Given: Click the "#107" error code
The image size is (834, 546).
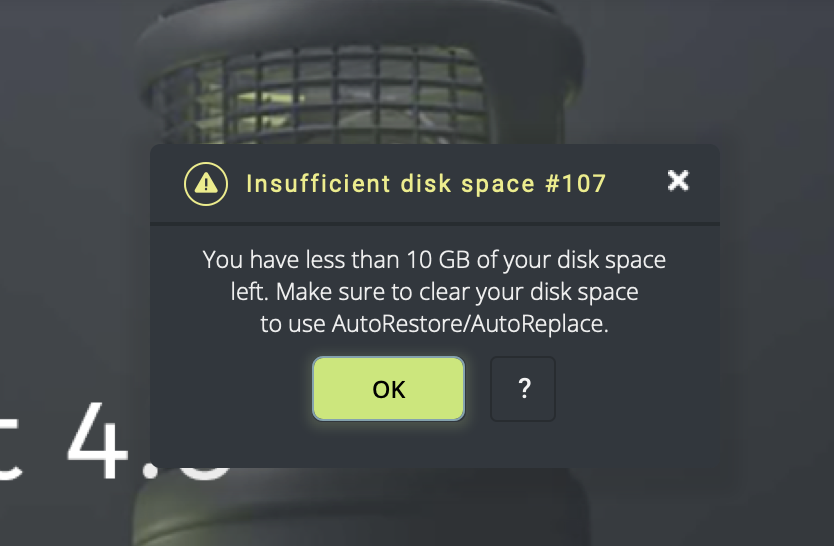Looking at the screenshot, I should point(577,184).
